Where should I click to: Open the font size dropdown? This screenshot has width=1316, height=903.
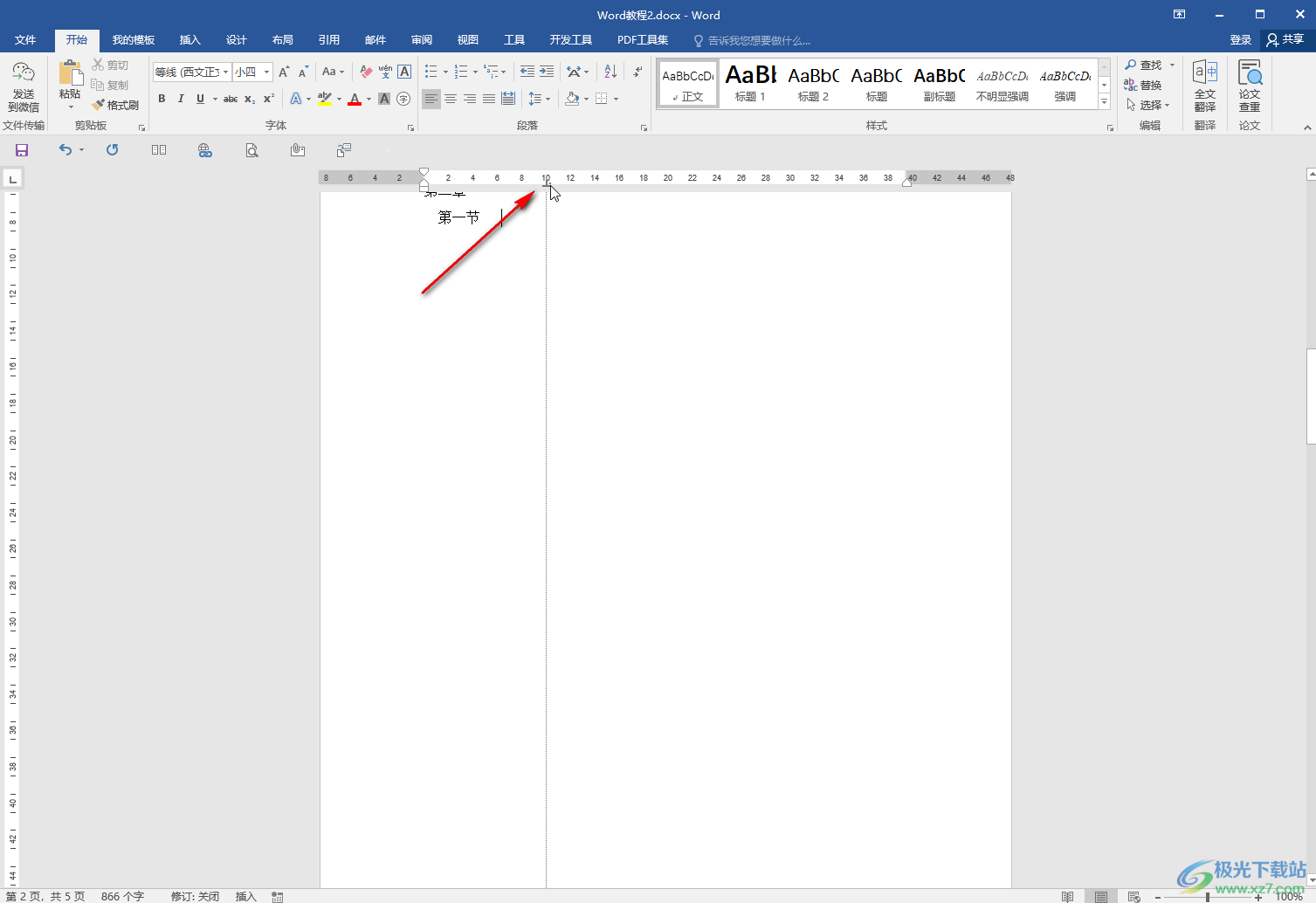point(267,72)
